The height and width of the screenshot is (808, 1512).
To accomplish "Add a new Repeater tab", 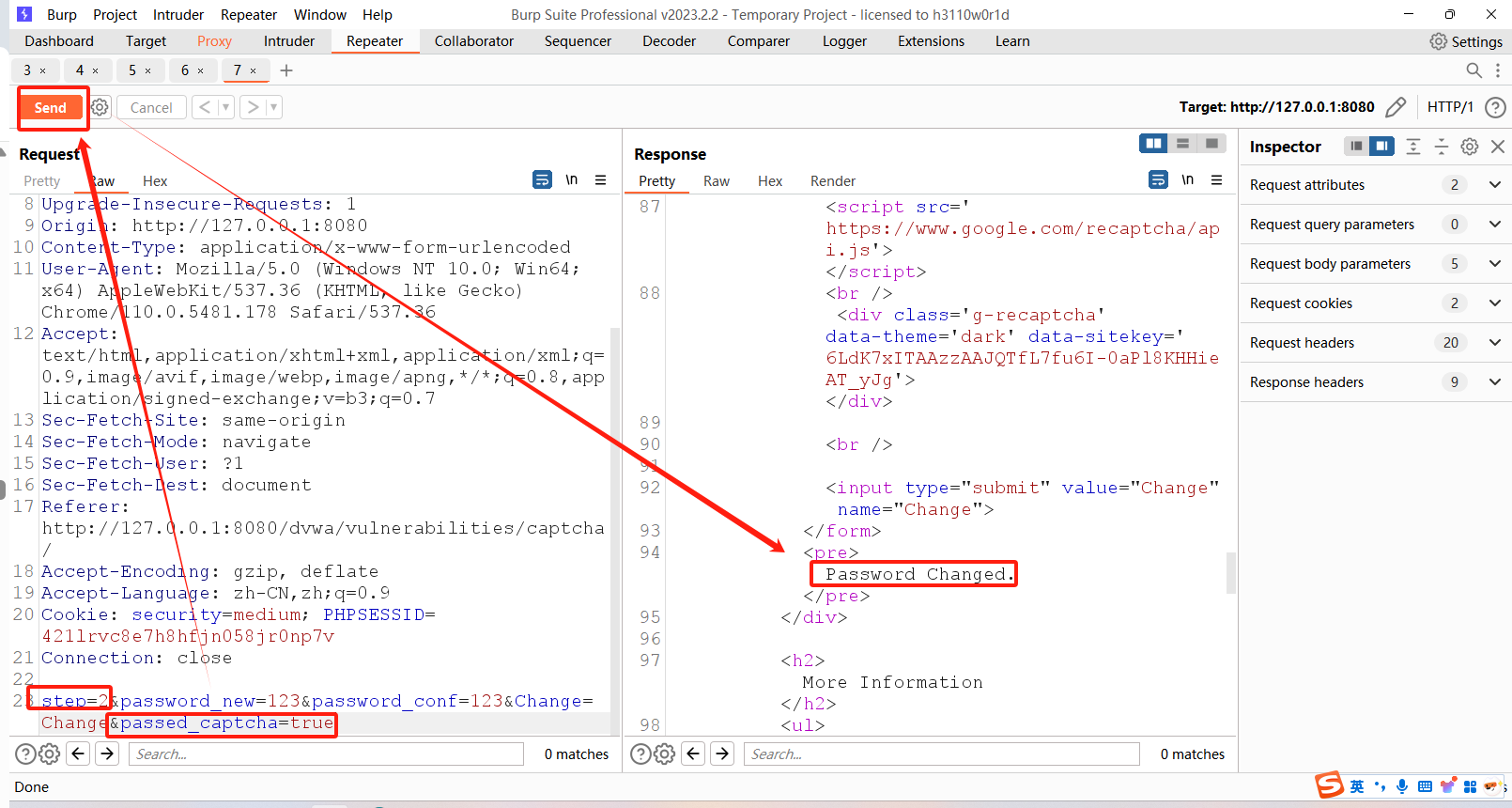I will [286, 70].
